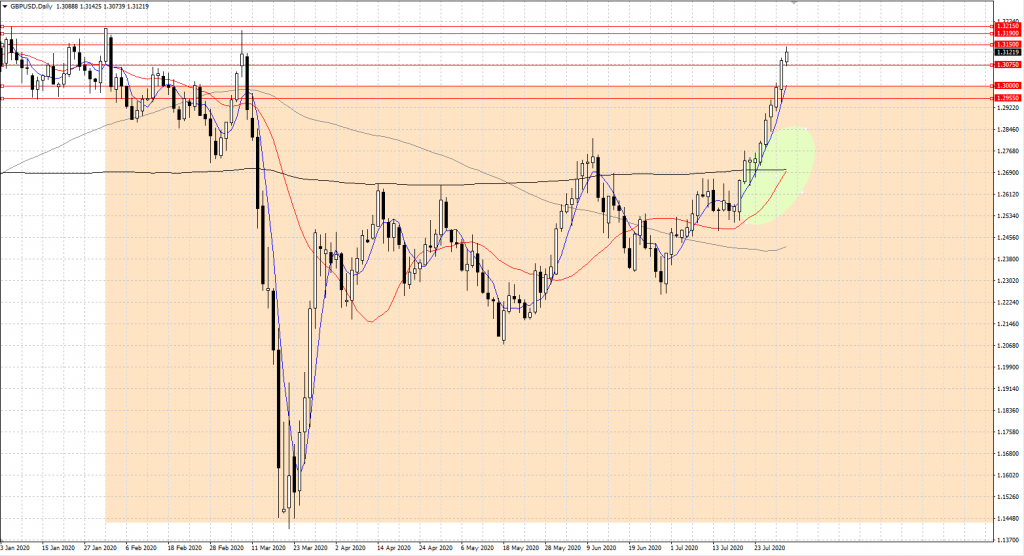Choose the 1.30000 red price label

pyautogui.click(x=1005, y=86)
